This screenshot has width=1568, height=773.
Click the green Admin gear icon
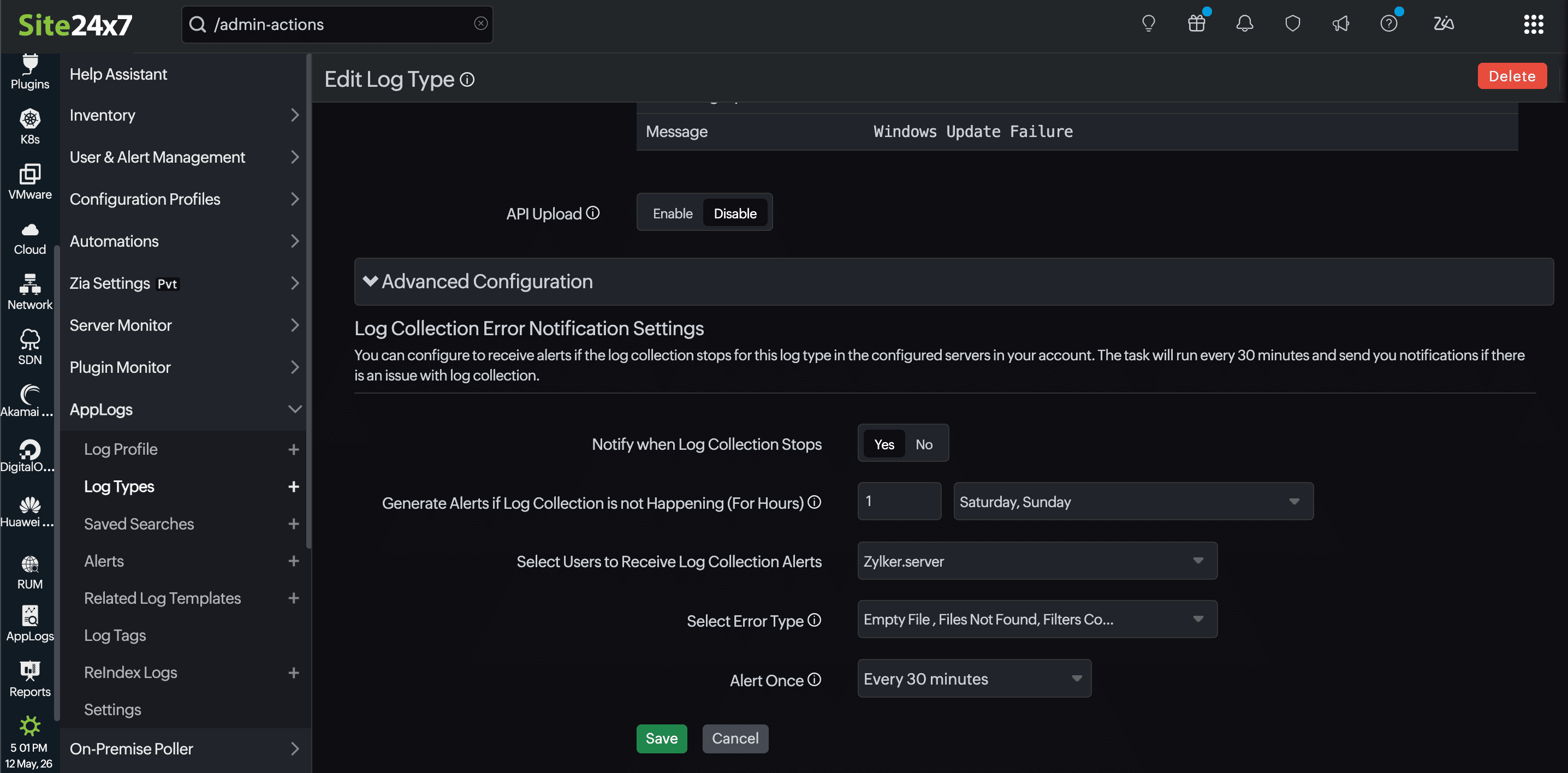(x=30, y=725)
